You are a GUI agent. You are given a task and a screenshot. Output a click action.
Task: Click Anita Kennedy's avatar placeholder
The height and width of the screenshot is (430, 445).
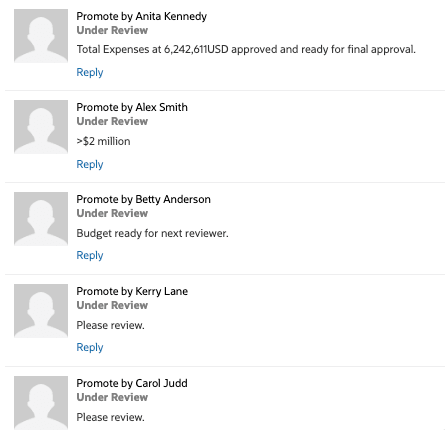(x=41, y=36)
